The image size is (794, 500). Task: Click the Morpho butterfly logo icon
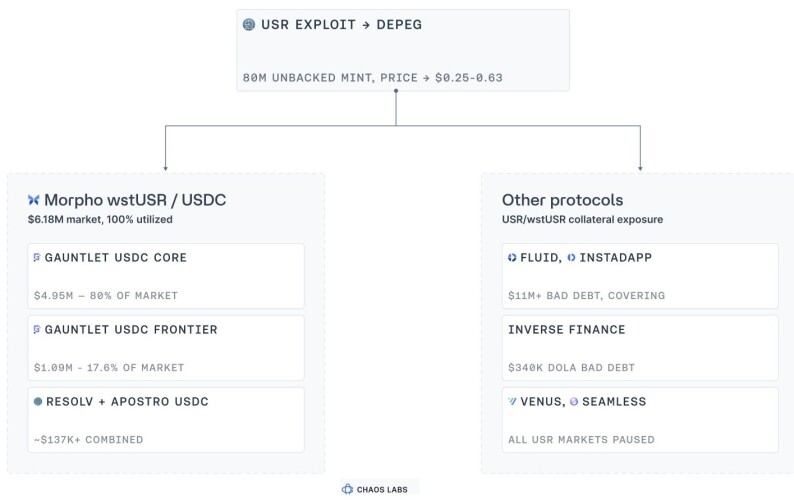[x=33, y=200]
